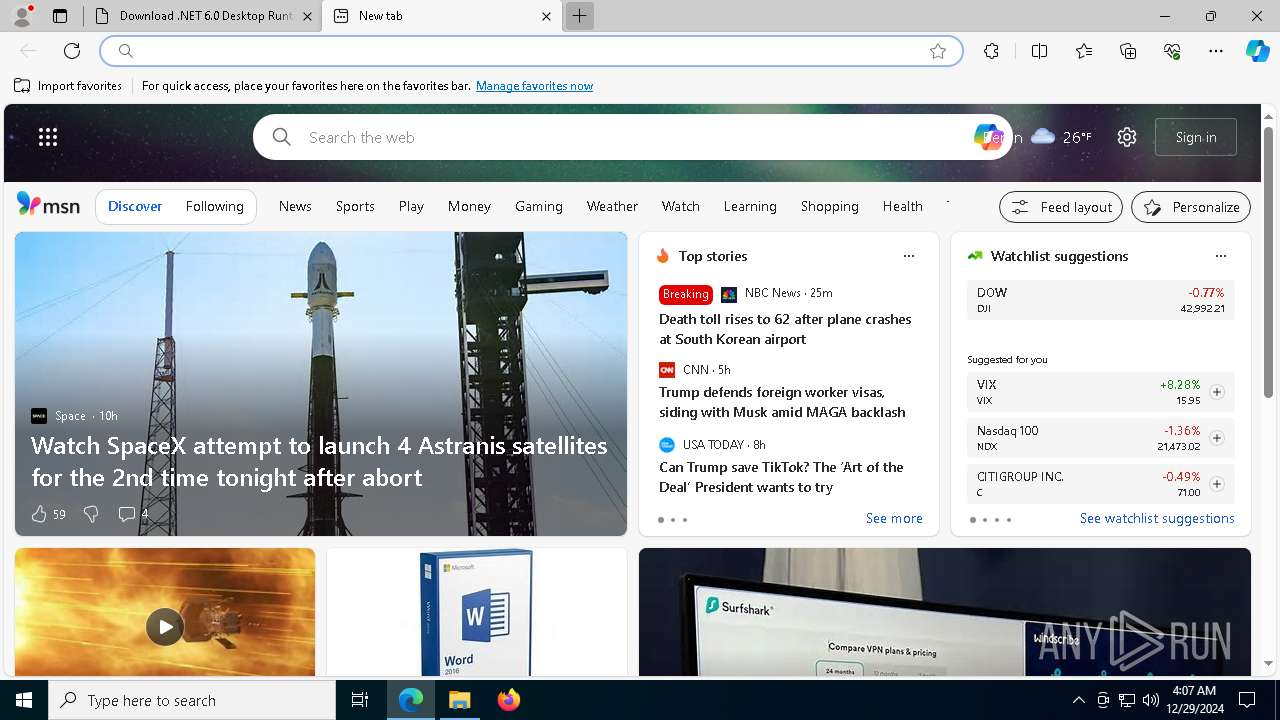Open the News category
1280x720 pixels.
click(x=295, y=206)
